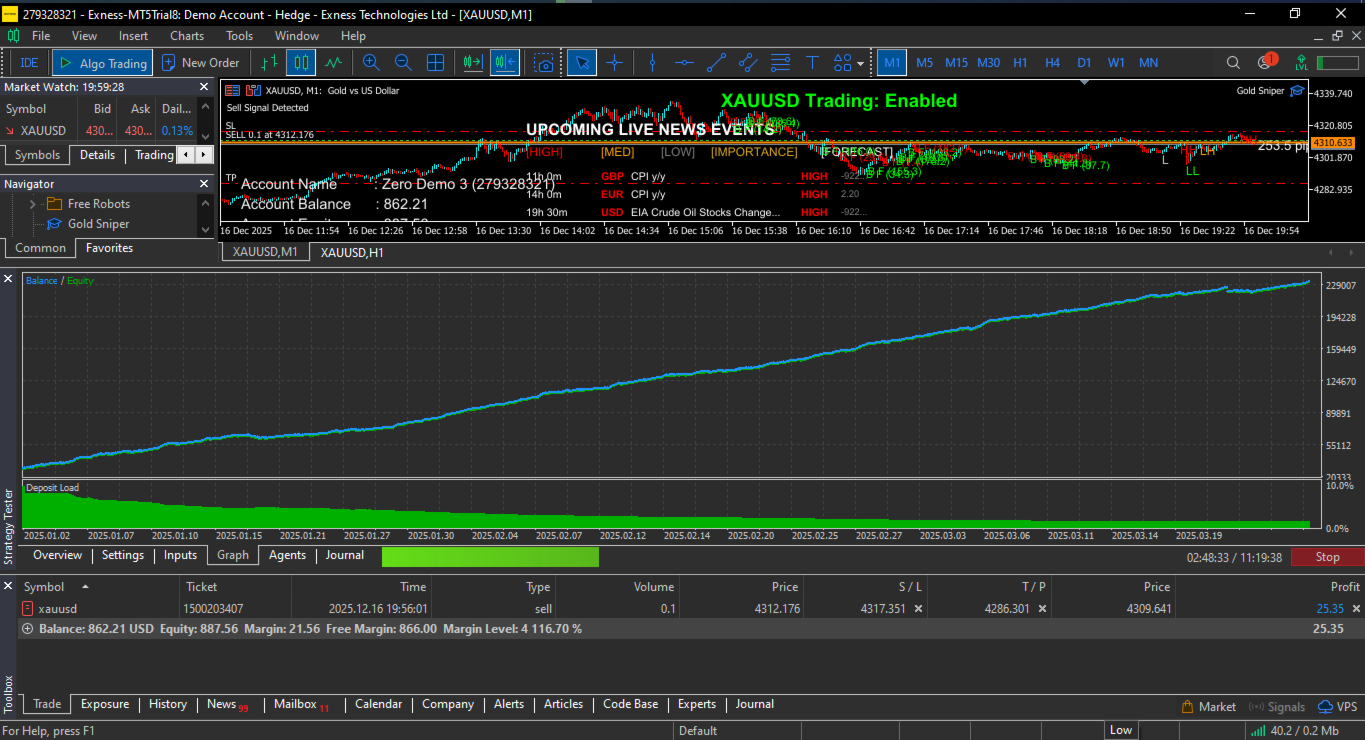Select the crosshair tool
Screen dimensions: 1365x740
click(614, 63)
